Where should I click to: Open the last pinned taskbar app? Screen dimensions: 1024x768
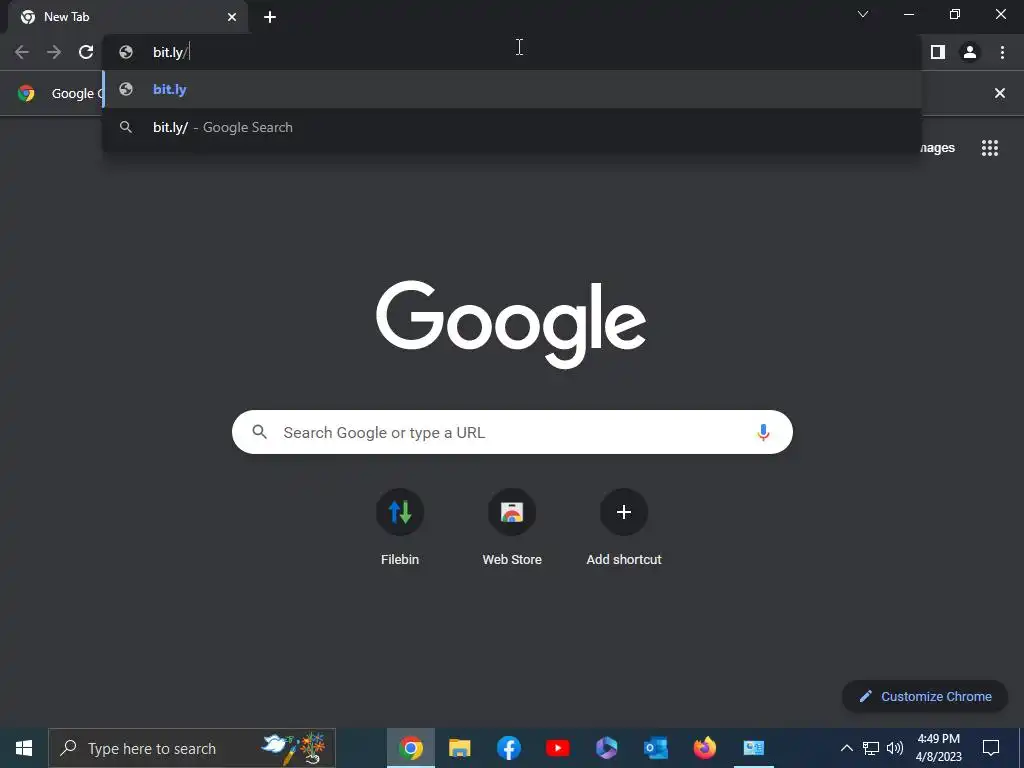754,748
